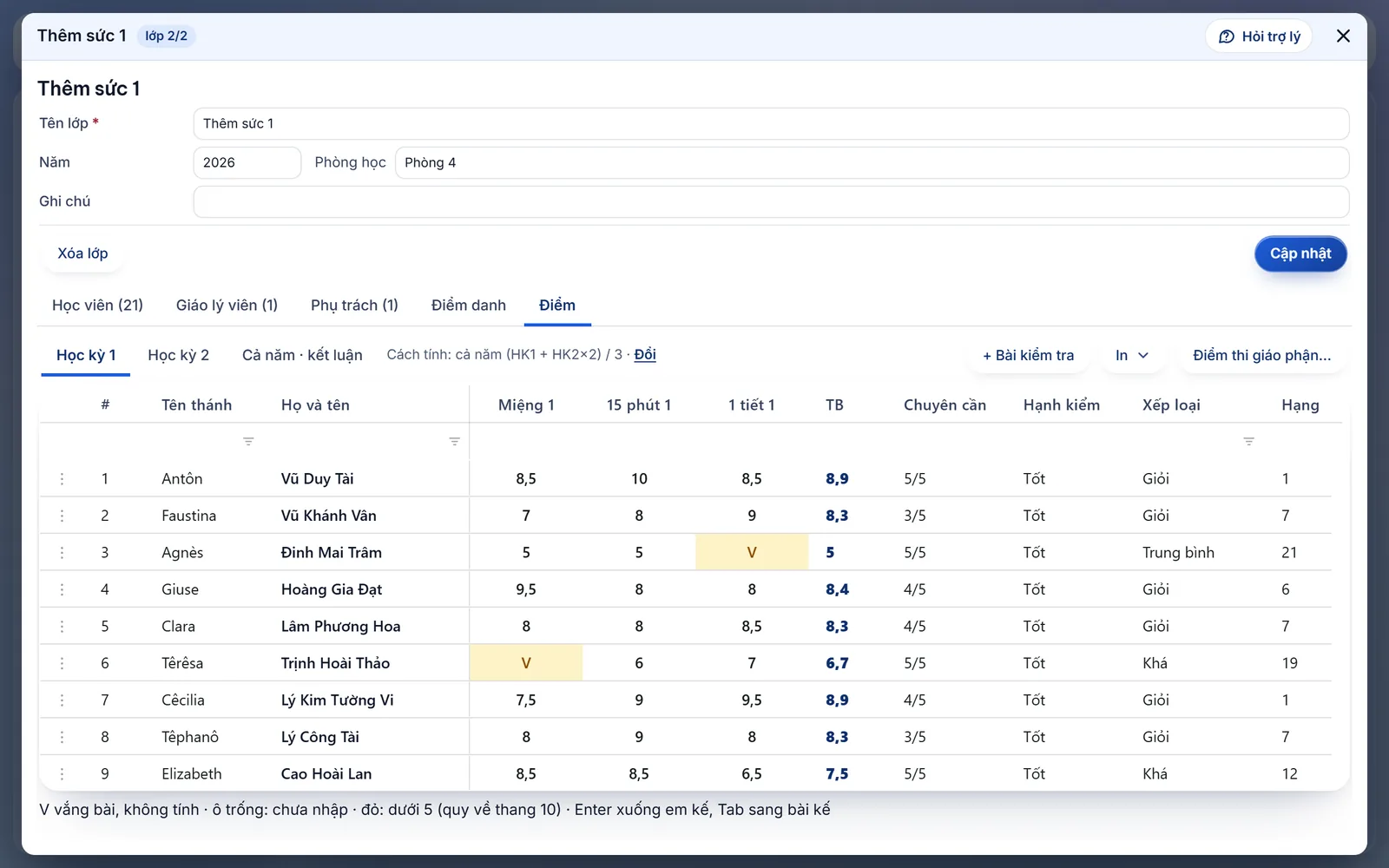This screenshot has width=1389, height=868.
Task: Open Cả năm · kết luận sub-tab
Action: 302,355
